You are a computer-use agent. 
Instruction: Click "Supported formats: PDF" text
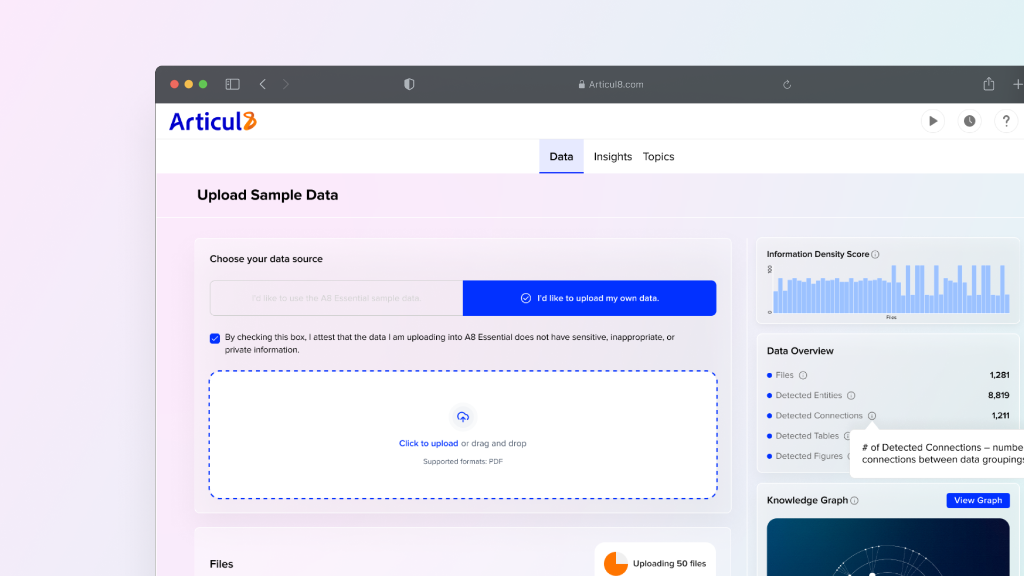[463, 462]
